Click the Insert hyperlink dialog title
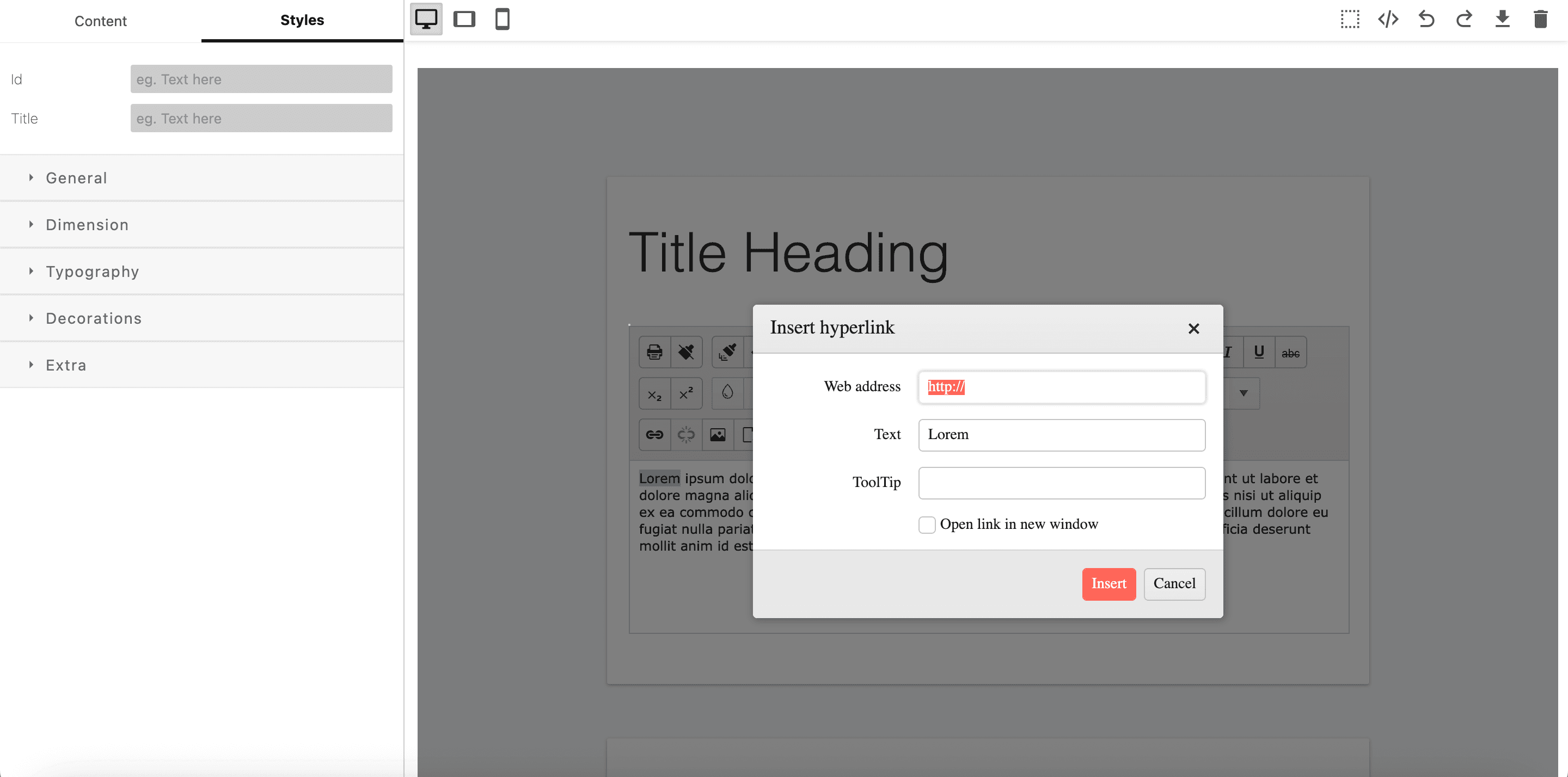Viewport: 1568px width, 777px height. click(x=832, y=328)
